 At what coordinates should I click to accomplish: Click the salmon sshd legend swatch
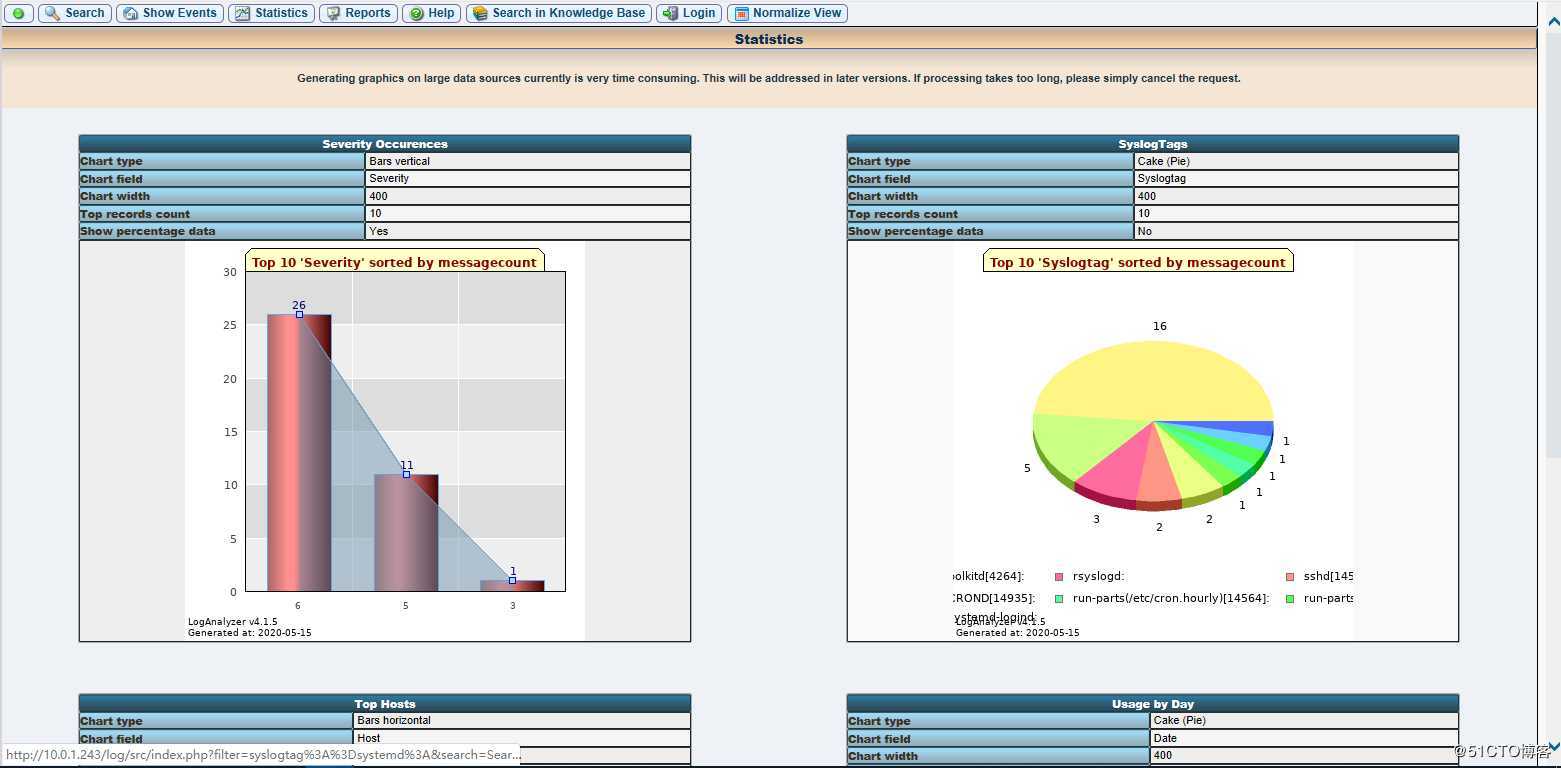(1290, 576)
